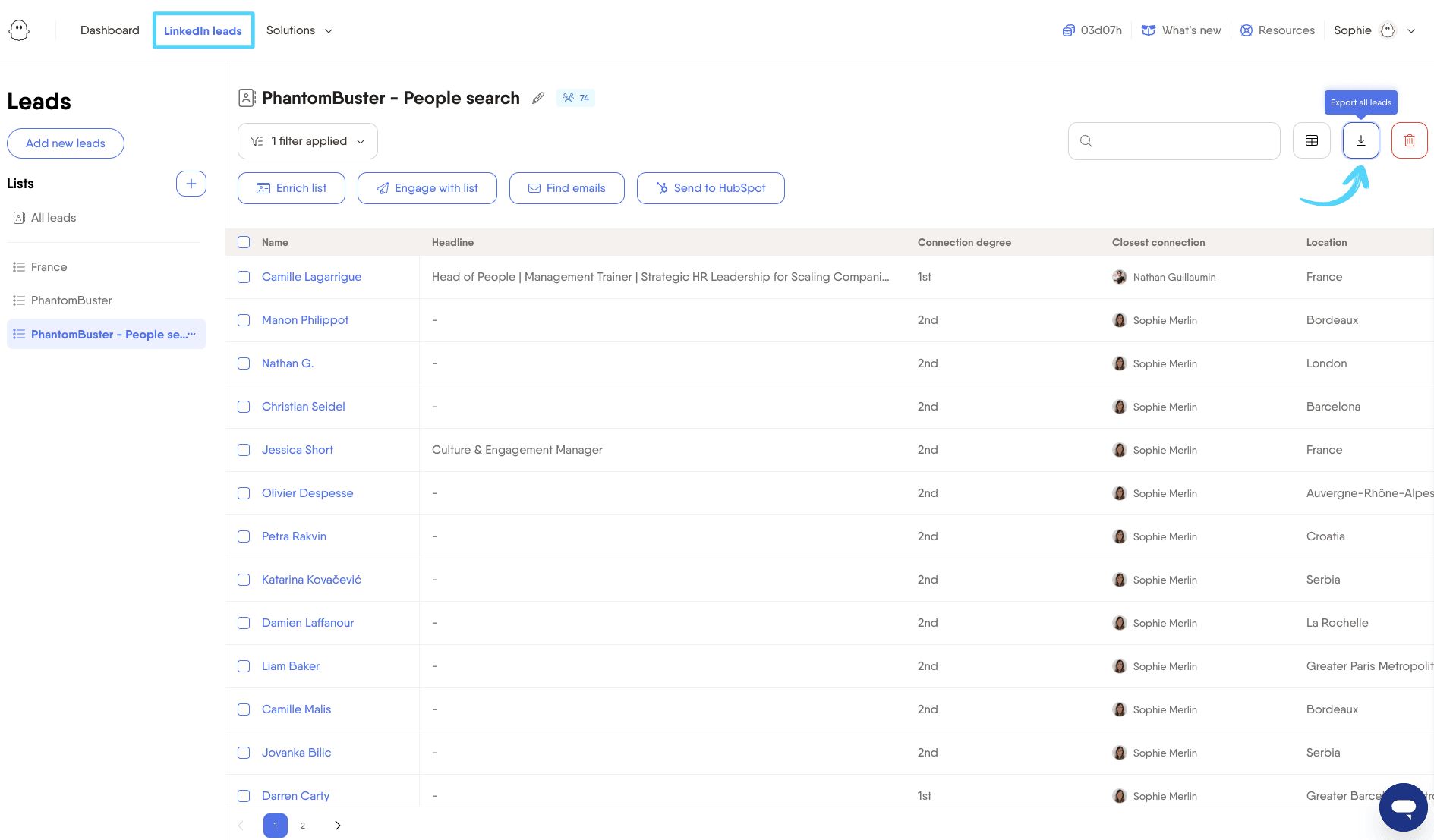Delete leads with red trash icon
The height and width of the screenshot is (840, 1434).
point(1410,140)
